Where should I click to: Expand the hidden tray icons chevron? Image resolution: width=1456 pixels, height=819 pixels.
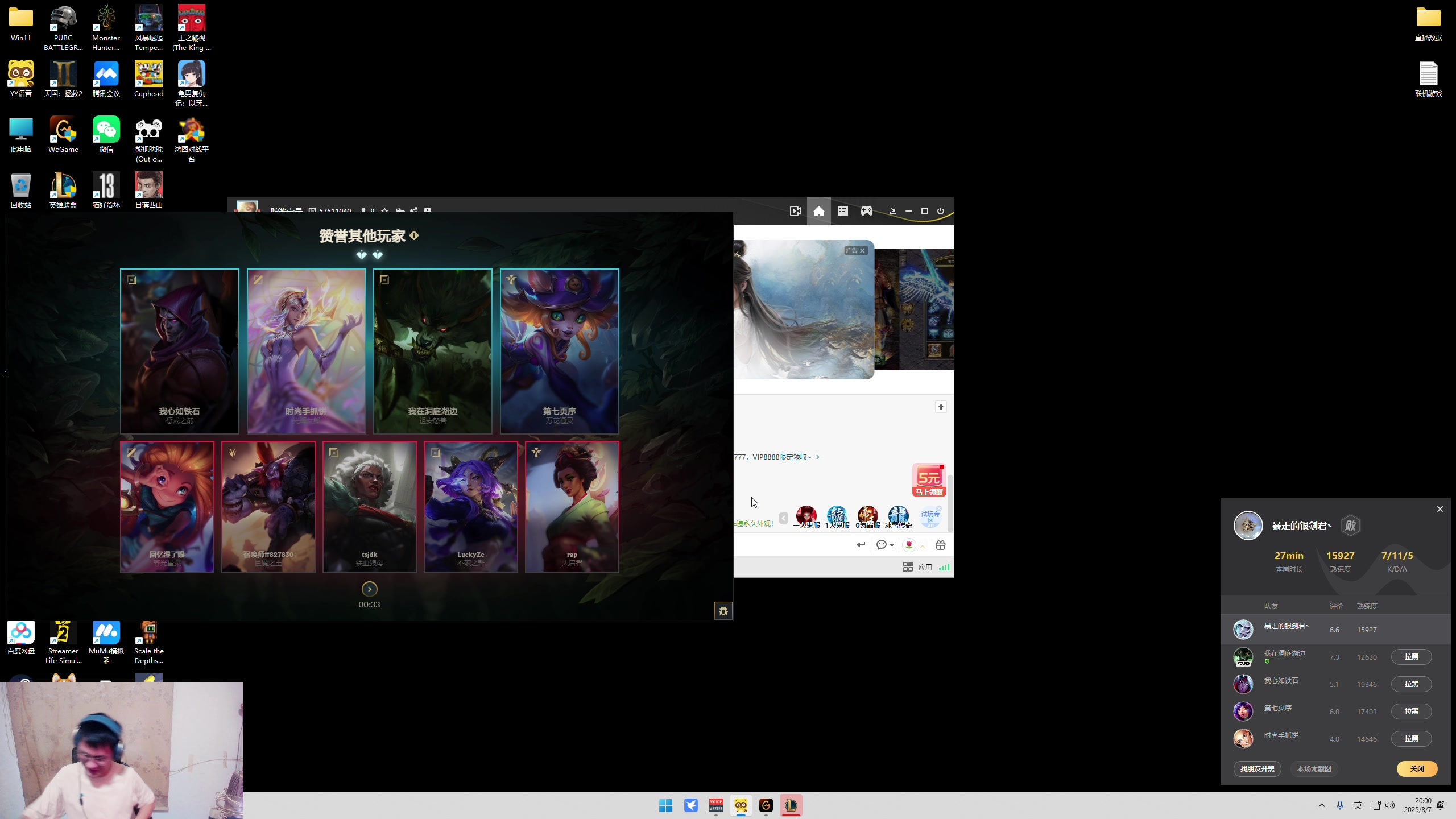coord(1322,805)
